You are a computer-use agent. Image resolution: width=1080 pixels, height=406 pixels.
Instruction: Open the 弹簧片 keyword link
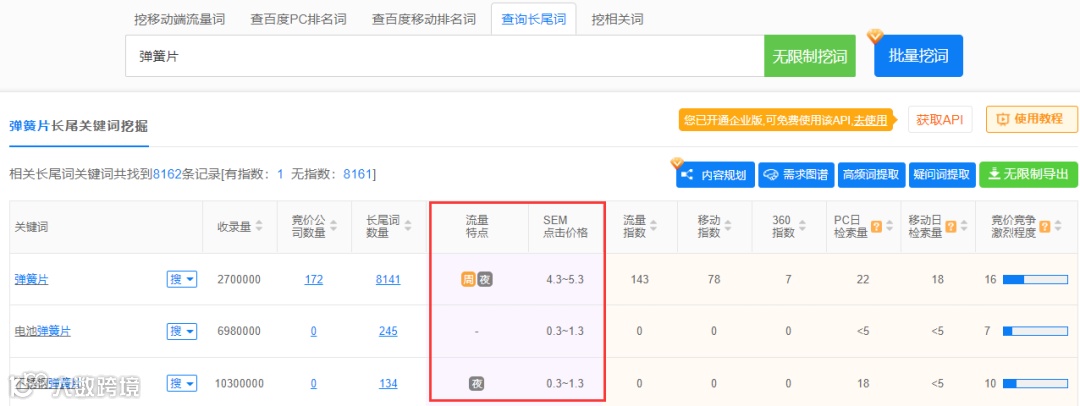coord(32,279)
